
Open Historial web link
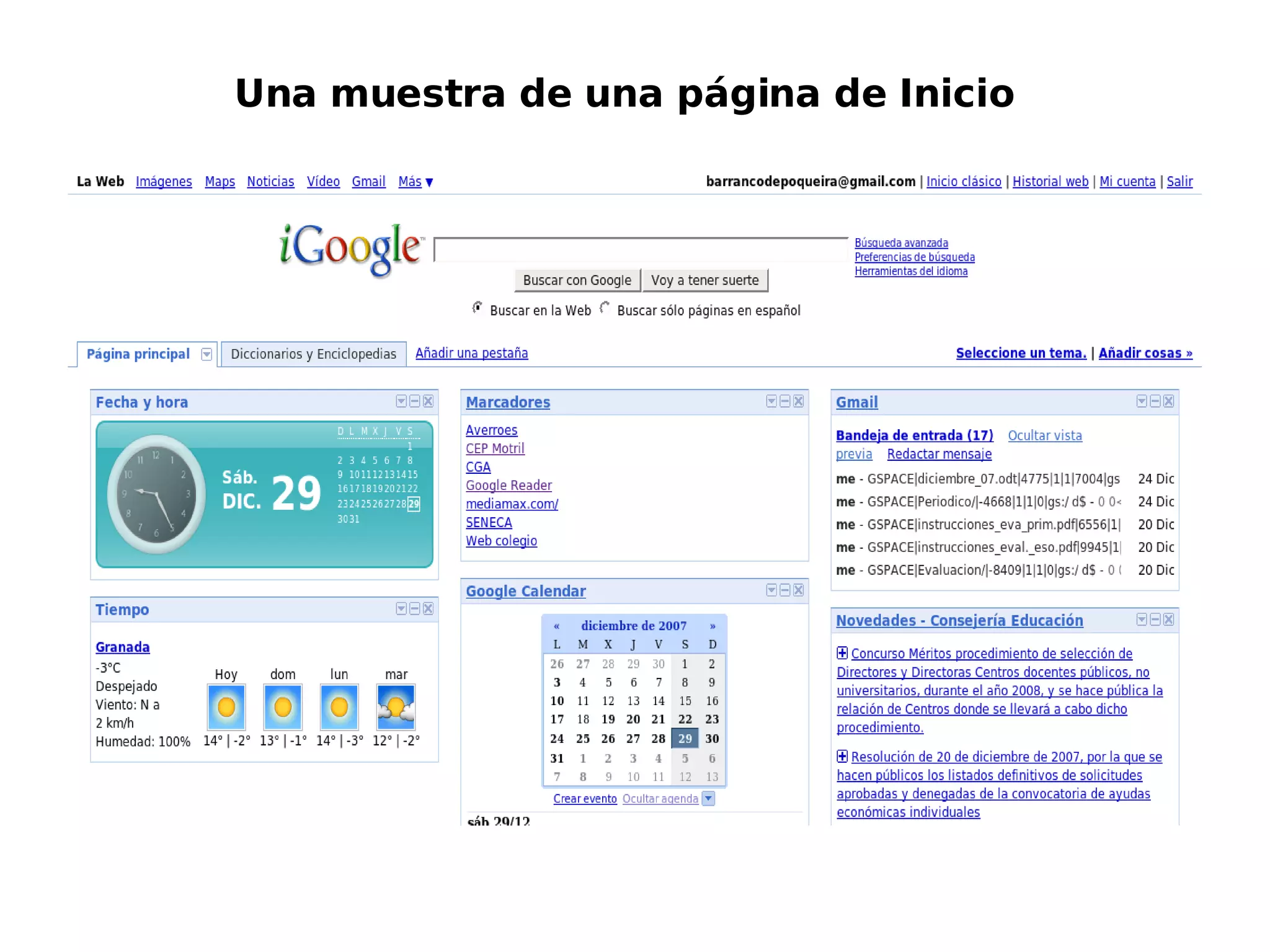[1050, 182]
